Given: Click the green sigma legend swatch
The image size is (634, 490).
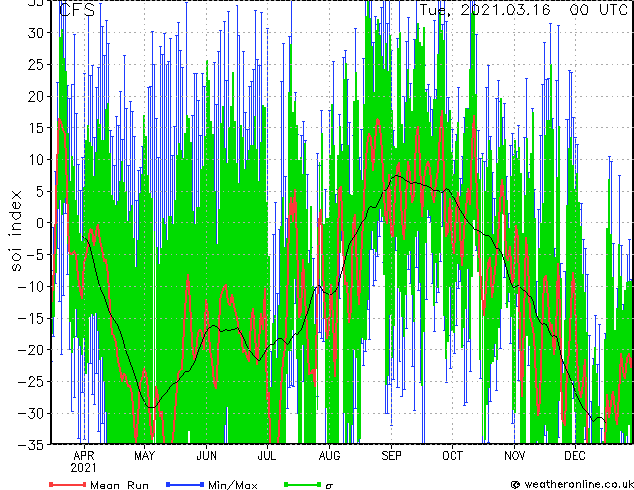Looking at the screenshot, I should point(302,484).
